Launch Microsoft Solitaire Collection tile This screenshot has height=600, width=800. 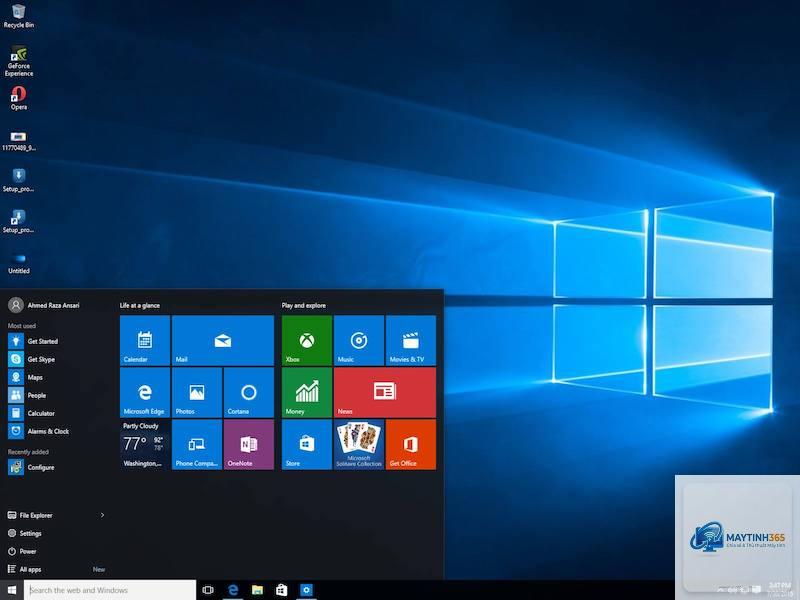tap(359, 444)
